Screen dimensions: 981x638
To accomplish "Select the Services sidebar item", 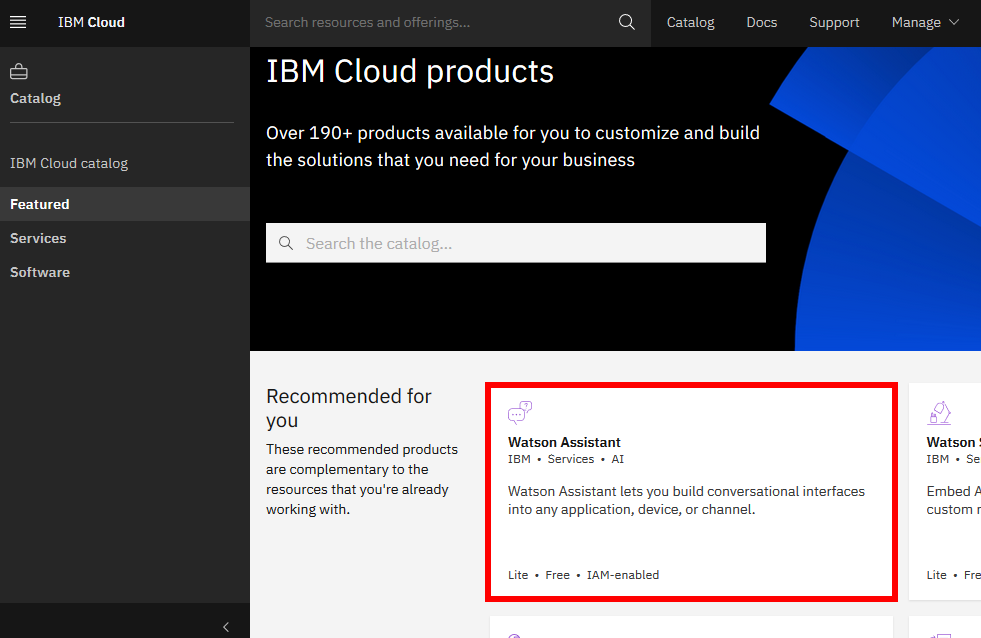I will 125,238.
